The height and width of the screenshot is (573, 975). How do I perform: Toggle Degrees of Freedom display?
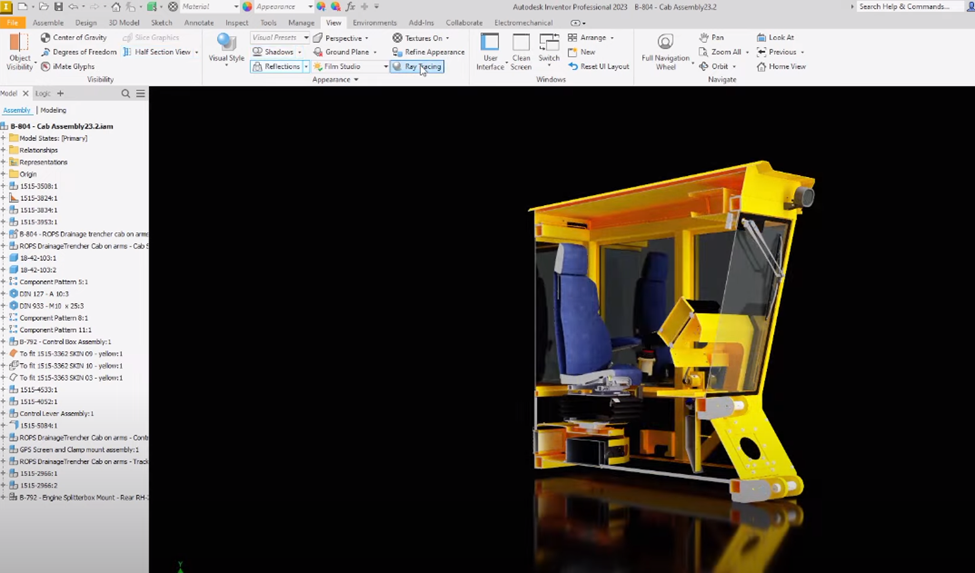pos(78,52)
